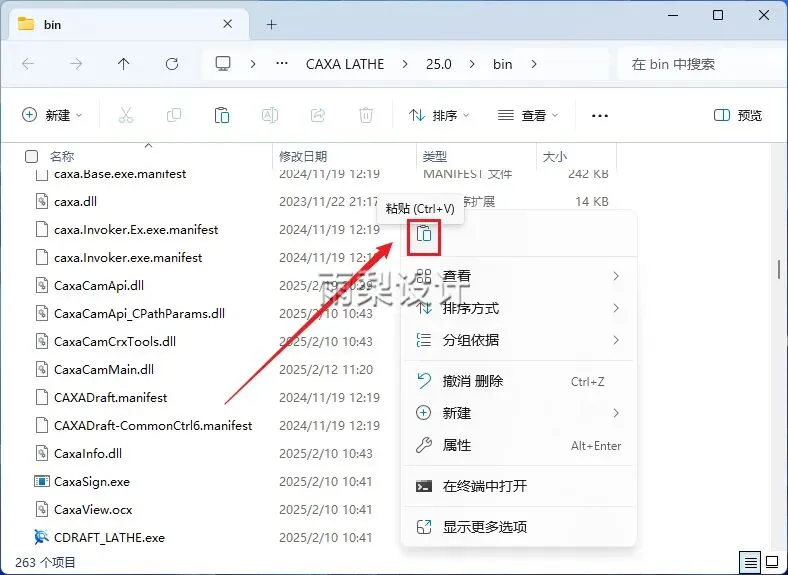
Task: Add a new tab with the plus button
Action: click(272, 24)
